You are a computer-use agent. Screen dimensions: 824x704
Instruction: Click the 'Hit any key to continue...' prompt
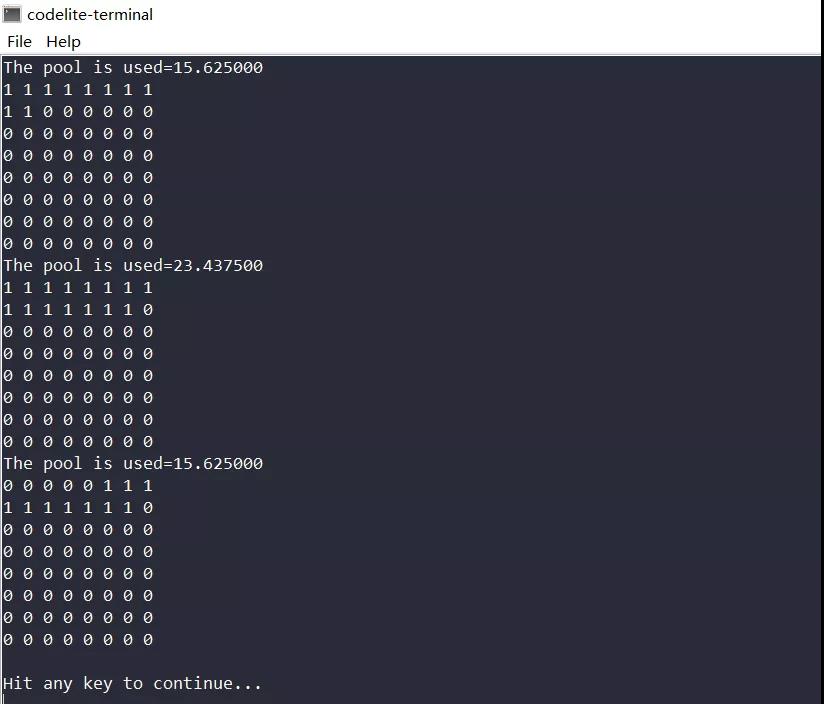[x=132, y=684]
